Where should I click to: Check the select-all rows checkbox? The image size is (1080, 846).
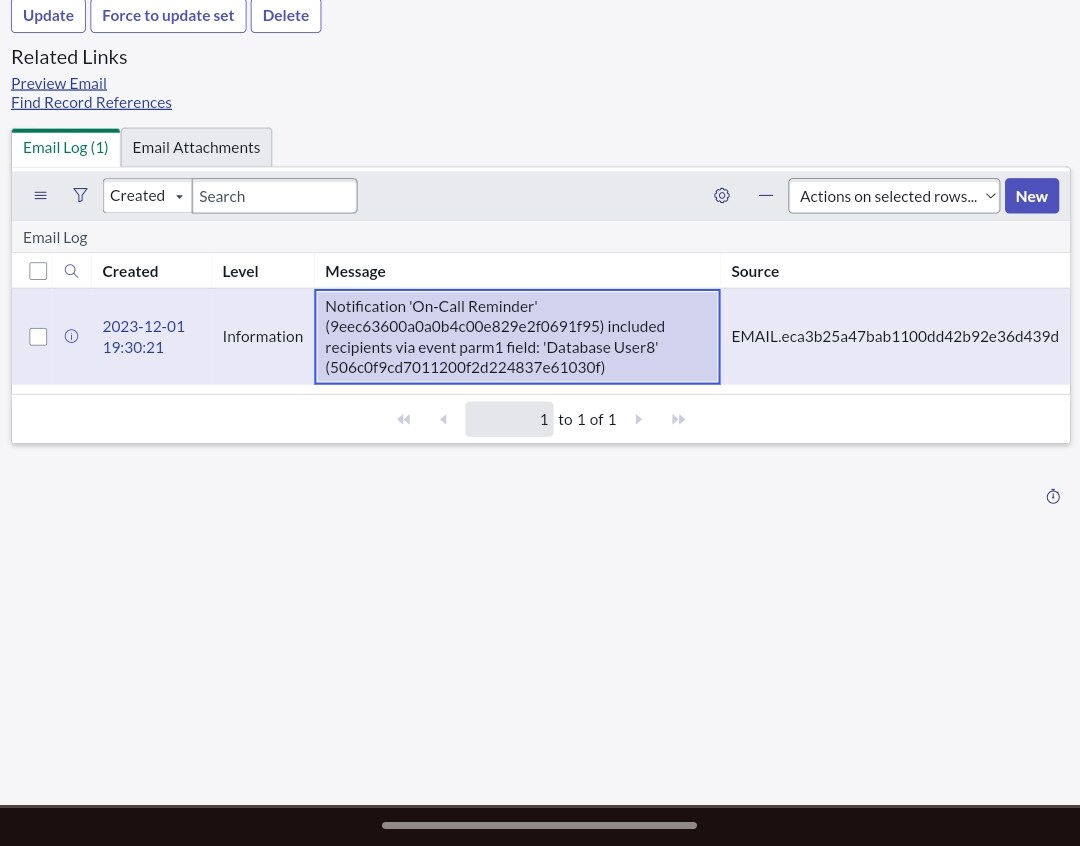click(x=37, y=270)
